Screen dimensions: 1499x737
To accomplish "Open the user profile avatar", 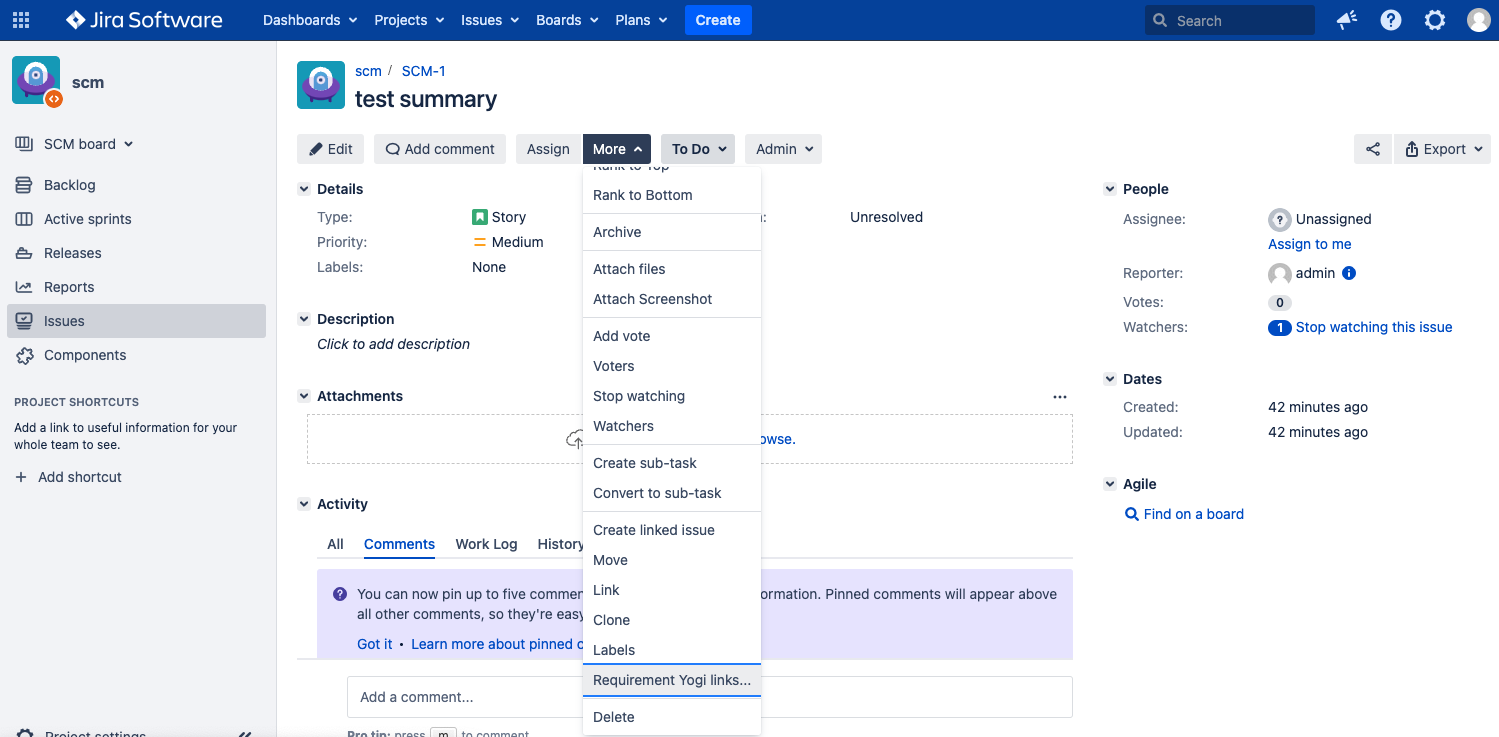I will [1478, 20].
